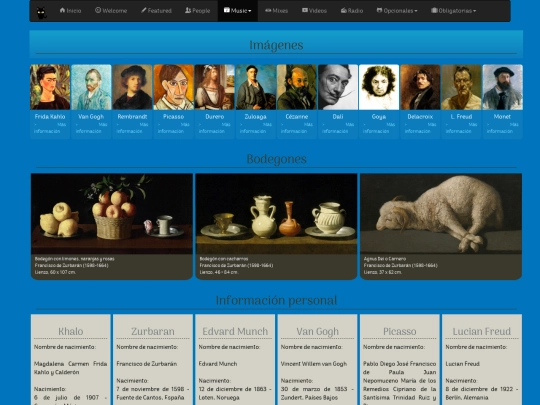
Task: Click the radio icon beside Radio
Action: (344, 10)
